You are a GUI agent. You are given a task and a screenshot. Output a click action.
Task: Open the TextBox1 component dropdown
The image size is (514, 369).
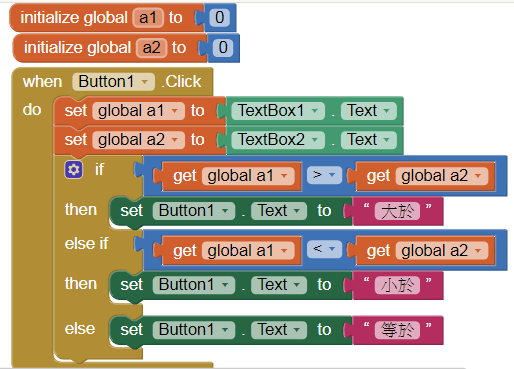(278, 111)
